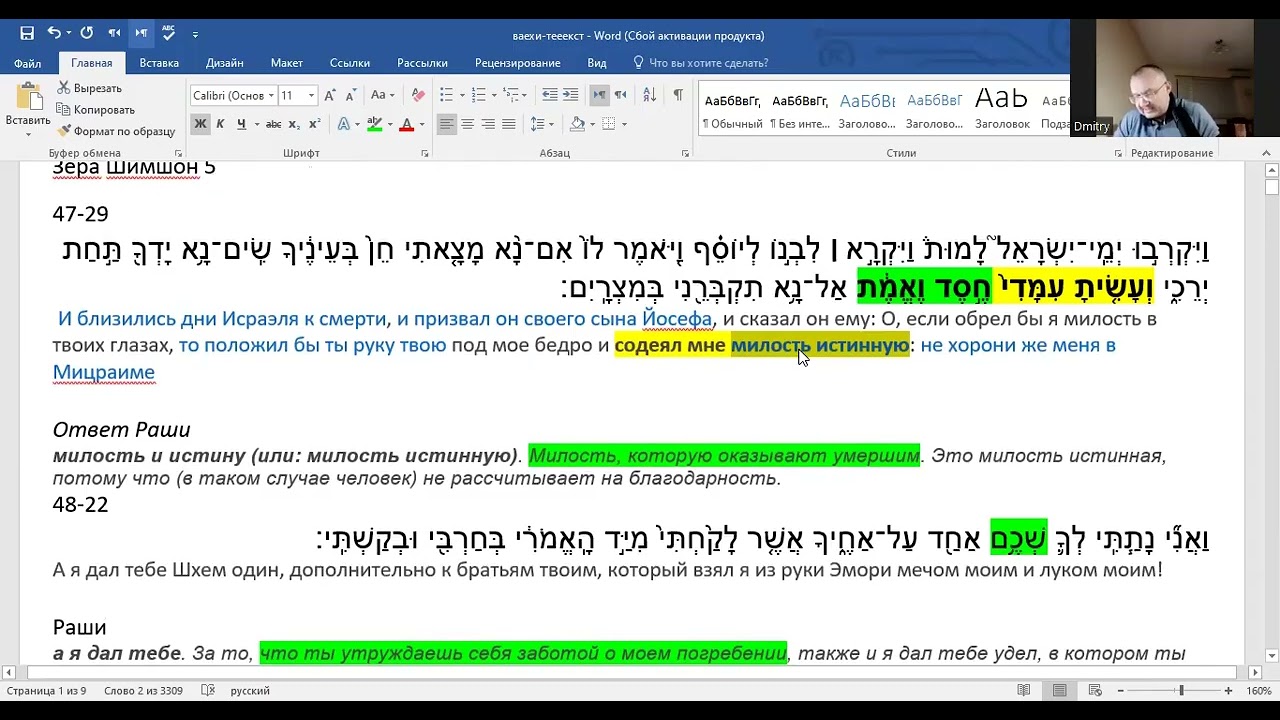This screenshot has width=1280, height=720.
Task: Click Вырезать to cut the selection
Action: tap(89, 88)
